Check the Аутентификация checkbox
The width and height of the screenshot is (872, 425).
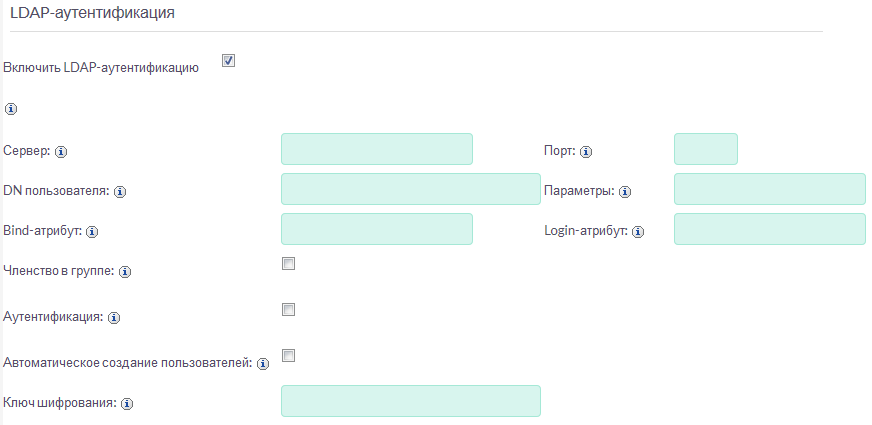pos(289,310)
